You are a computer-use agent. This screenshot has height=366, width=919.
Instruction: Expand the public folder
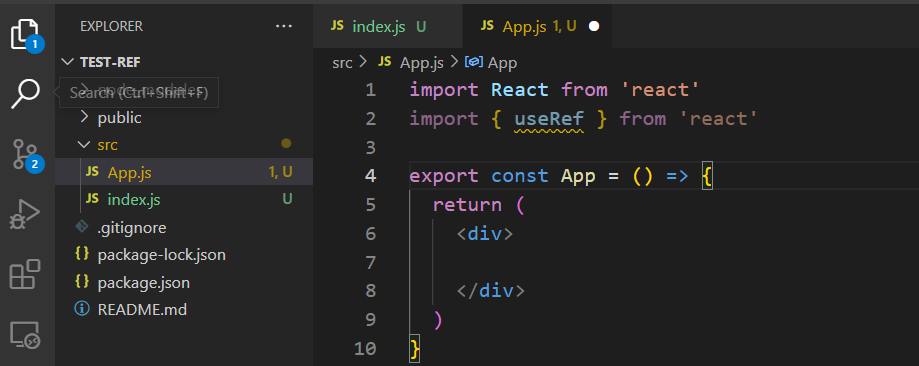pyautogui.click(x=183, y=118)
